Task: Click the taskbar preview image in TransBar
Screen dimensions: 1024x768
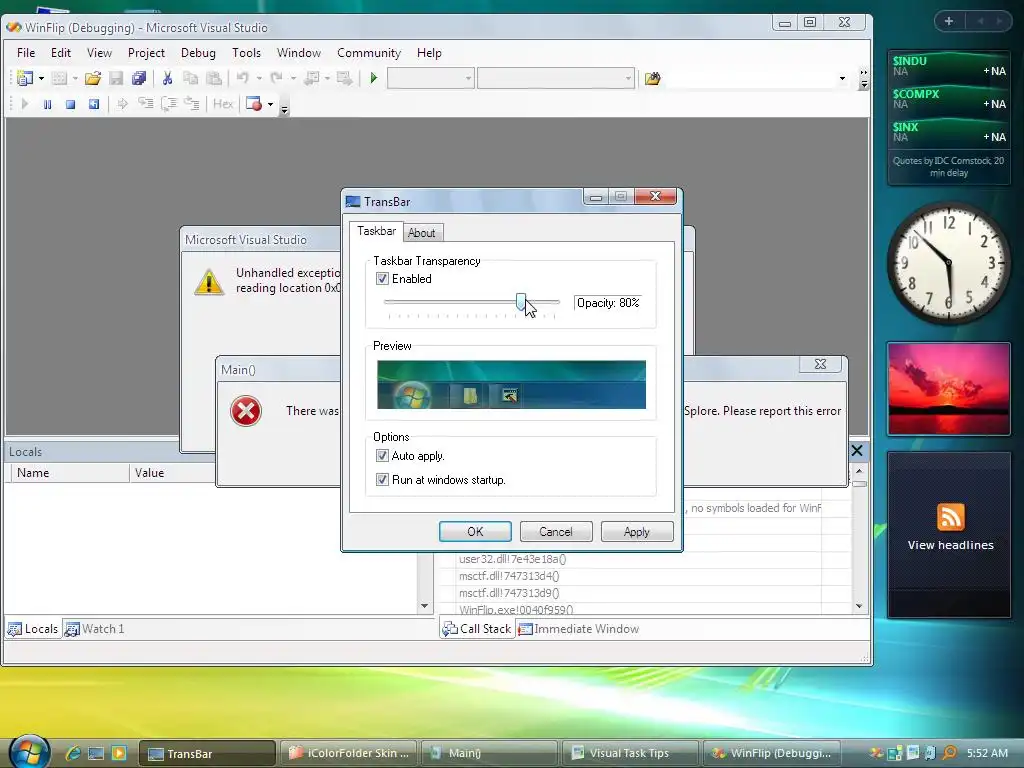Action: 511,385
